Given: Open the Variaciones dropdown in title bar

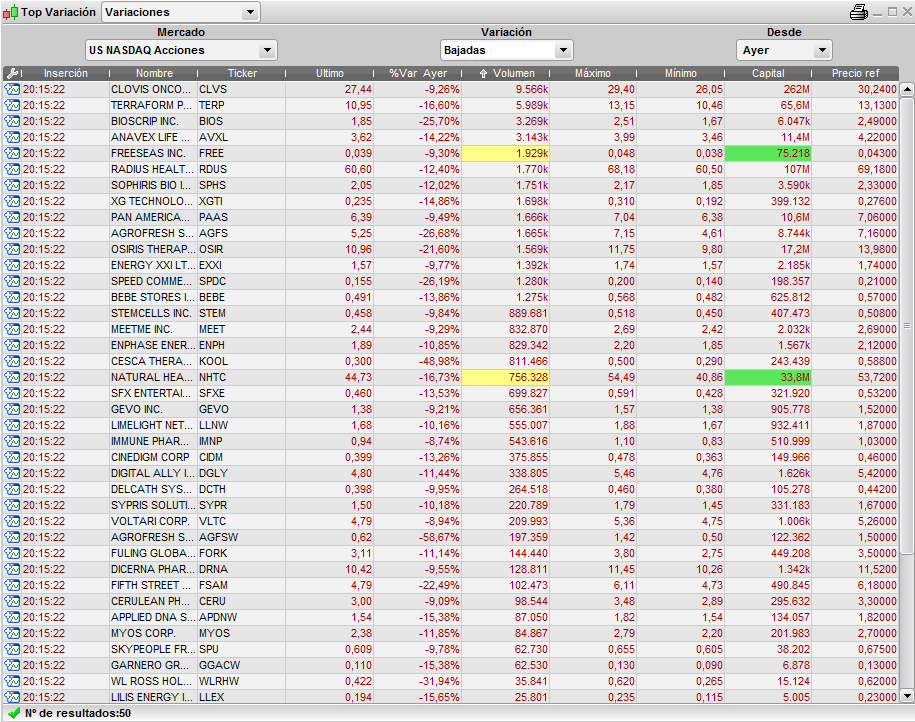Looking at the screenshot, I should click(x=181, y=12).
